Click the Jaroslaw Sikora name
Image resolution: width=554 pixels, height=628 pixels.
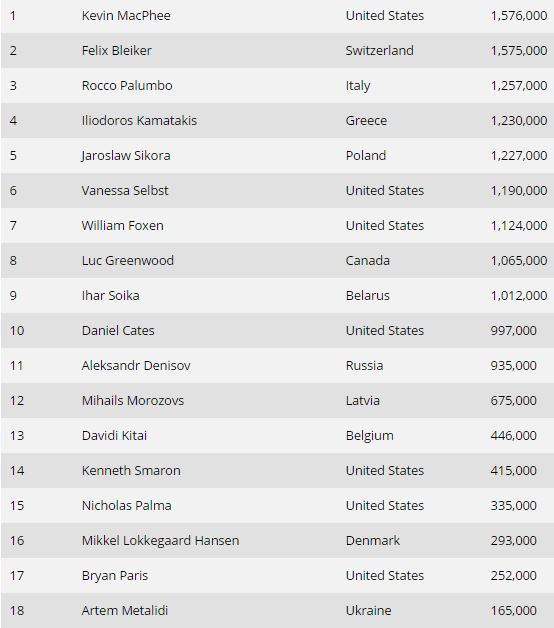tap(126, 156)
